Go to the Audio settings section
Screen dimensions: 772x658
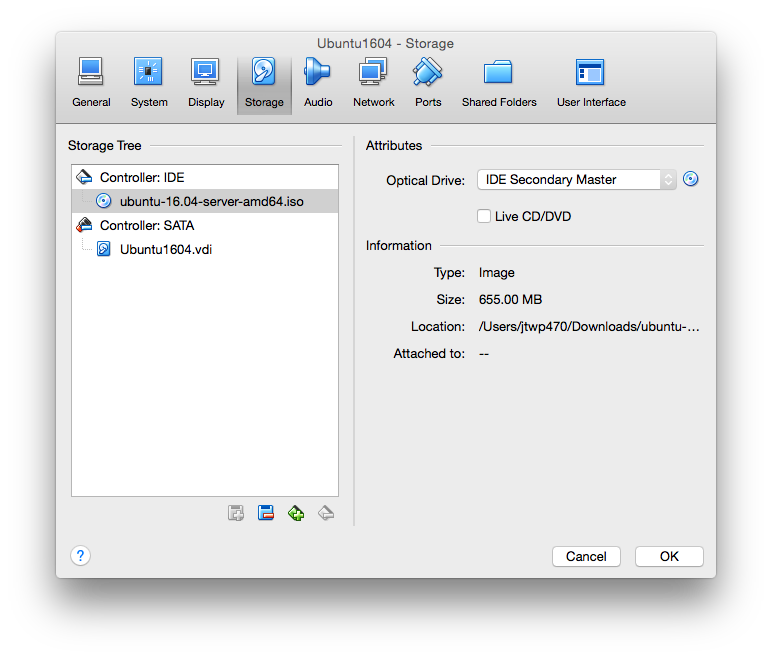(318, 82)
